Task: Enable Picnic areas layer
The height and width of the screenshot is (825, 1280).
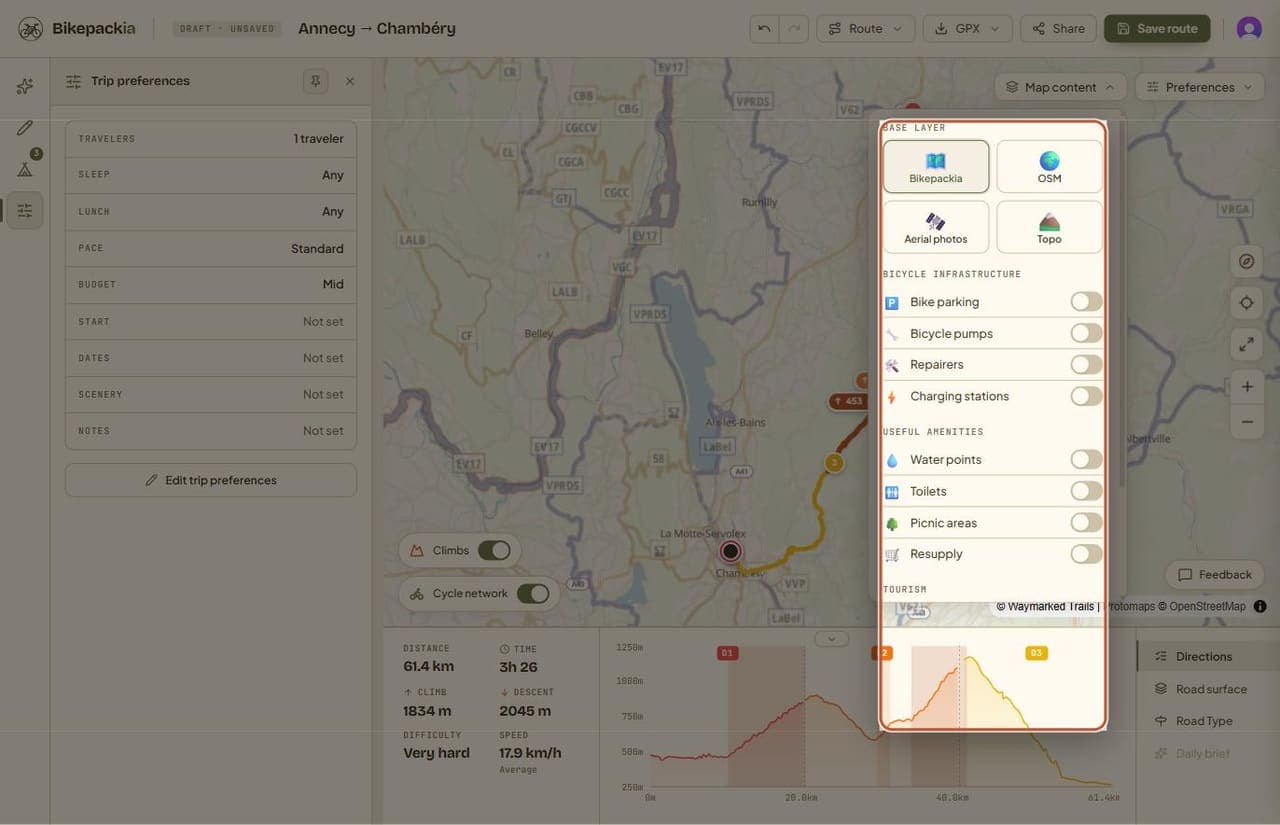Action: pyautogui.click(x=1086, y=522)
